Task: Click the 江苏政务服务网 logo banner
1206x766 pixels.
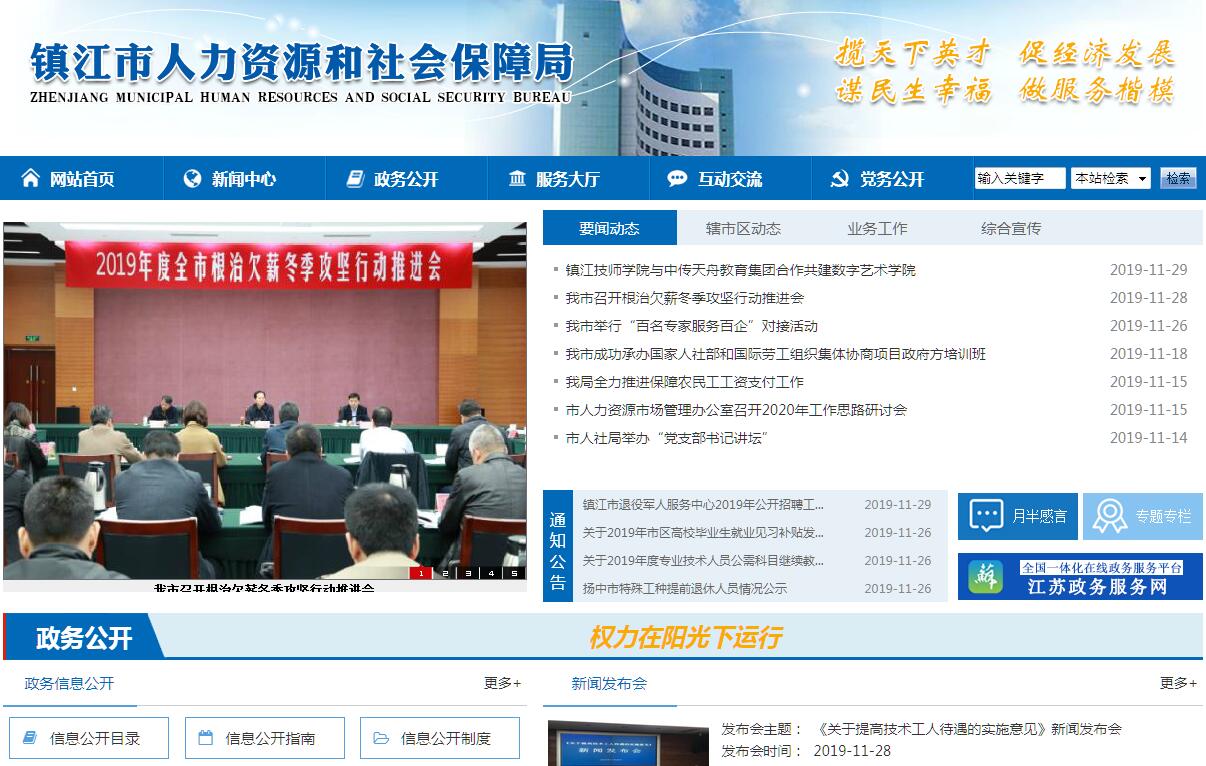Action: (x=1080, y=577)
